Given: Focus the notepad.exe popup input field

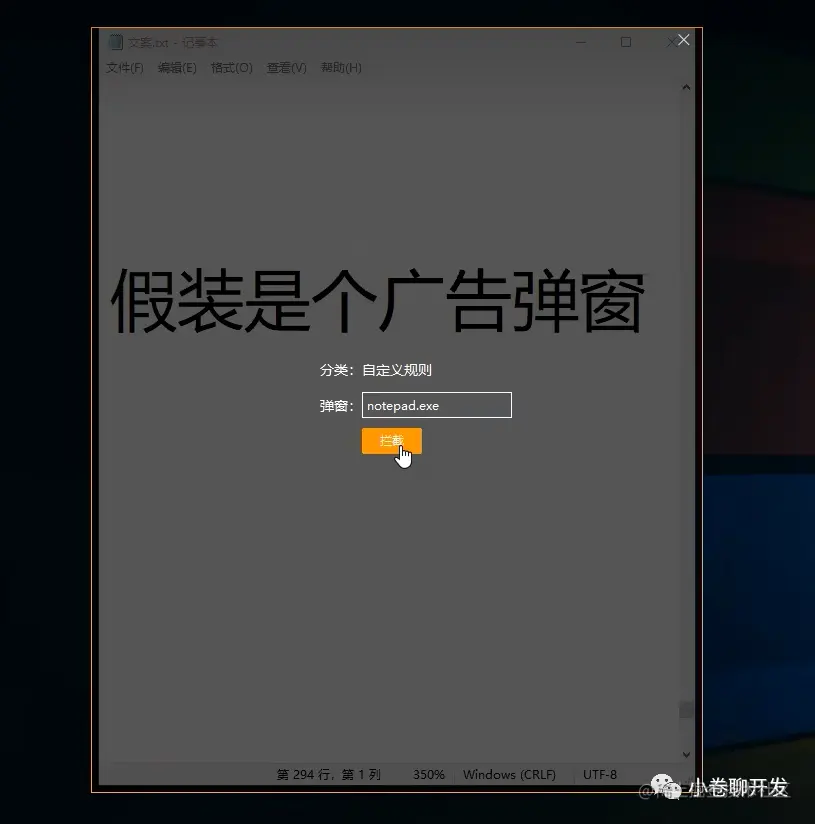Looking at the screenshot, I should (436, 405).
